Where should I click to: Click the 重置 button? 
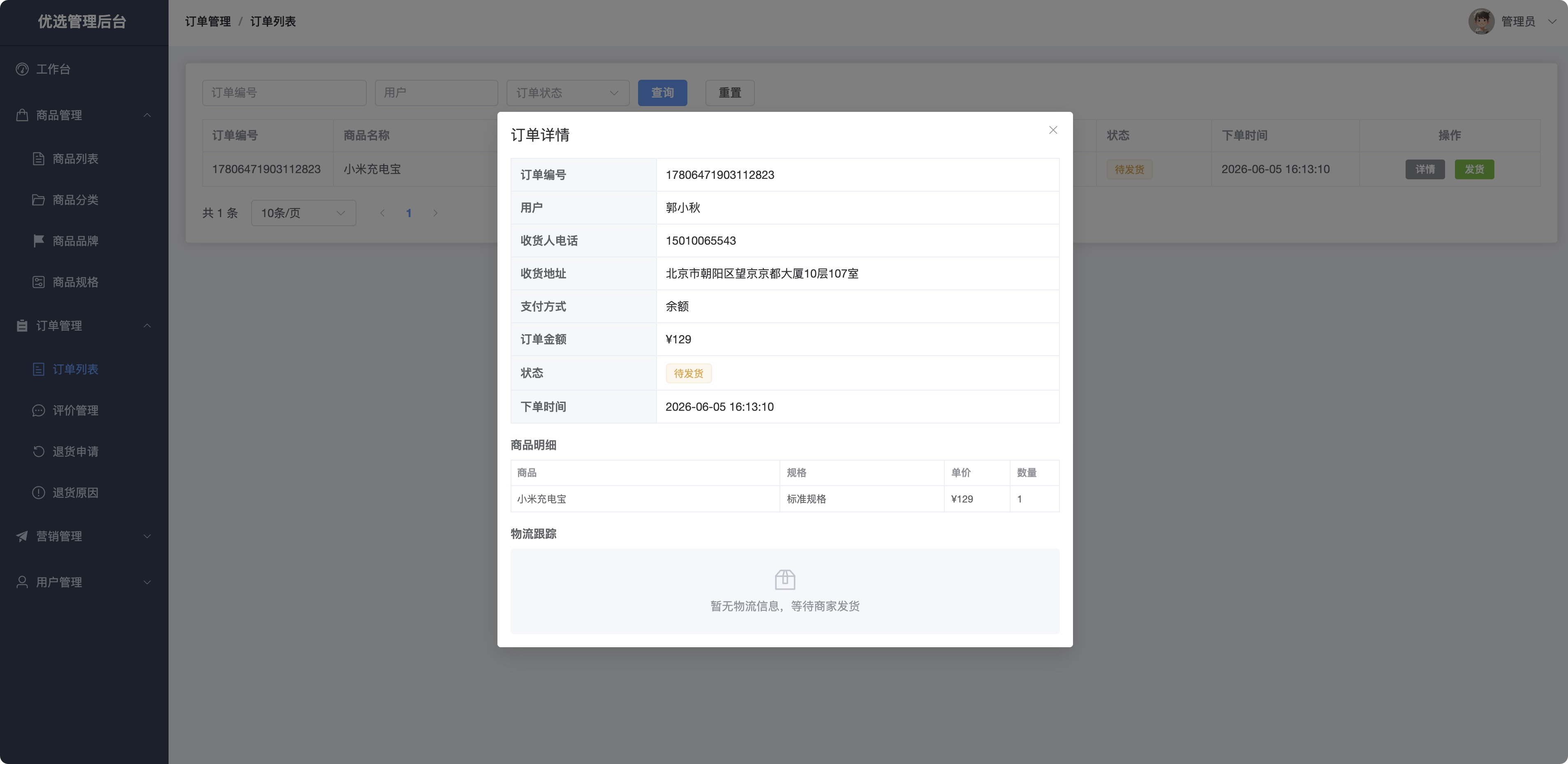(730, 93)
